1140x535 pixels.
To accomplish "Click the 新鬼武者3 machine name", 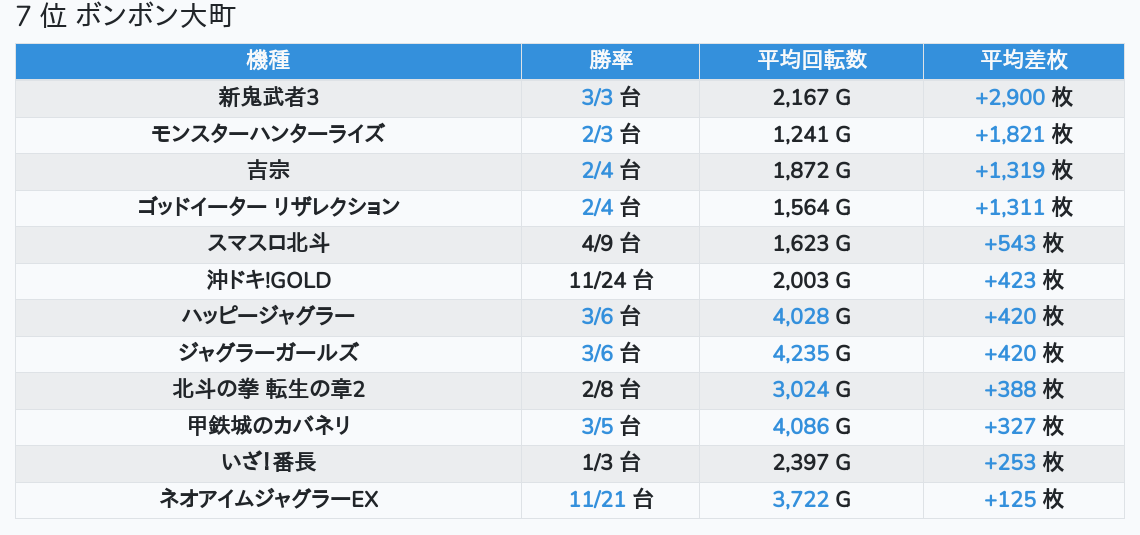I will point(268,98).
